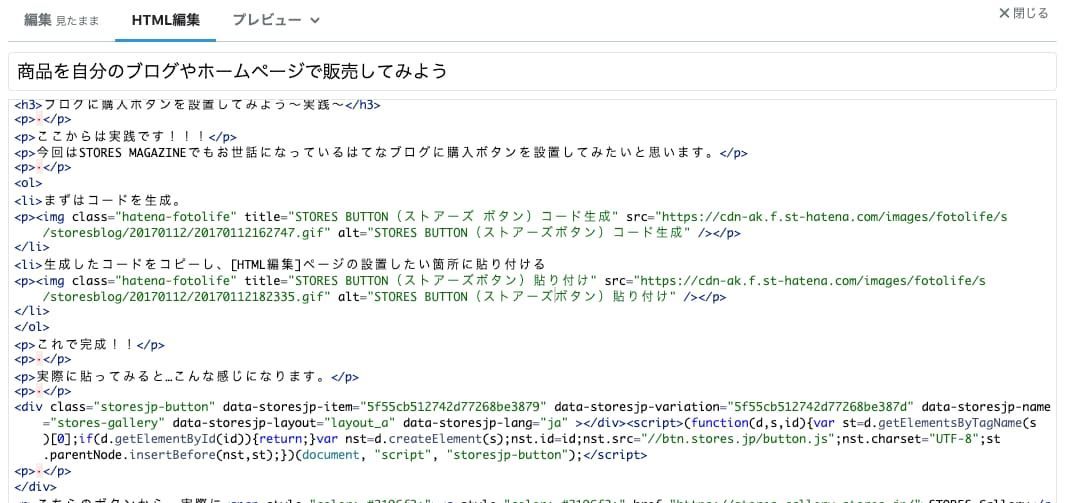Click the 20170112162747.gif source line
Viewport: 1065px width, 503px height.
(392, 233)
